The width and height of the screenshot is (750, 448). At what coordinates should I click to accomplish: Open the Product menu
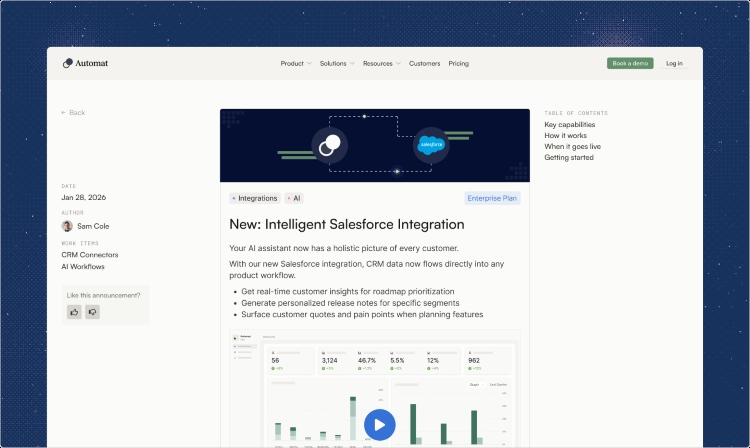pyautogui.click(x=292, y=64)
